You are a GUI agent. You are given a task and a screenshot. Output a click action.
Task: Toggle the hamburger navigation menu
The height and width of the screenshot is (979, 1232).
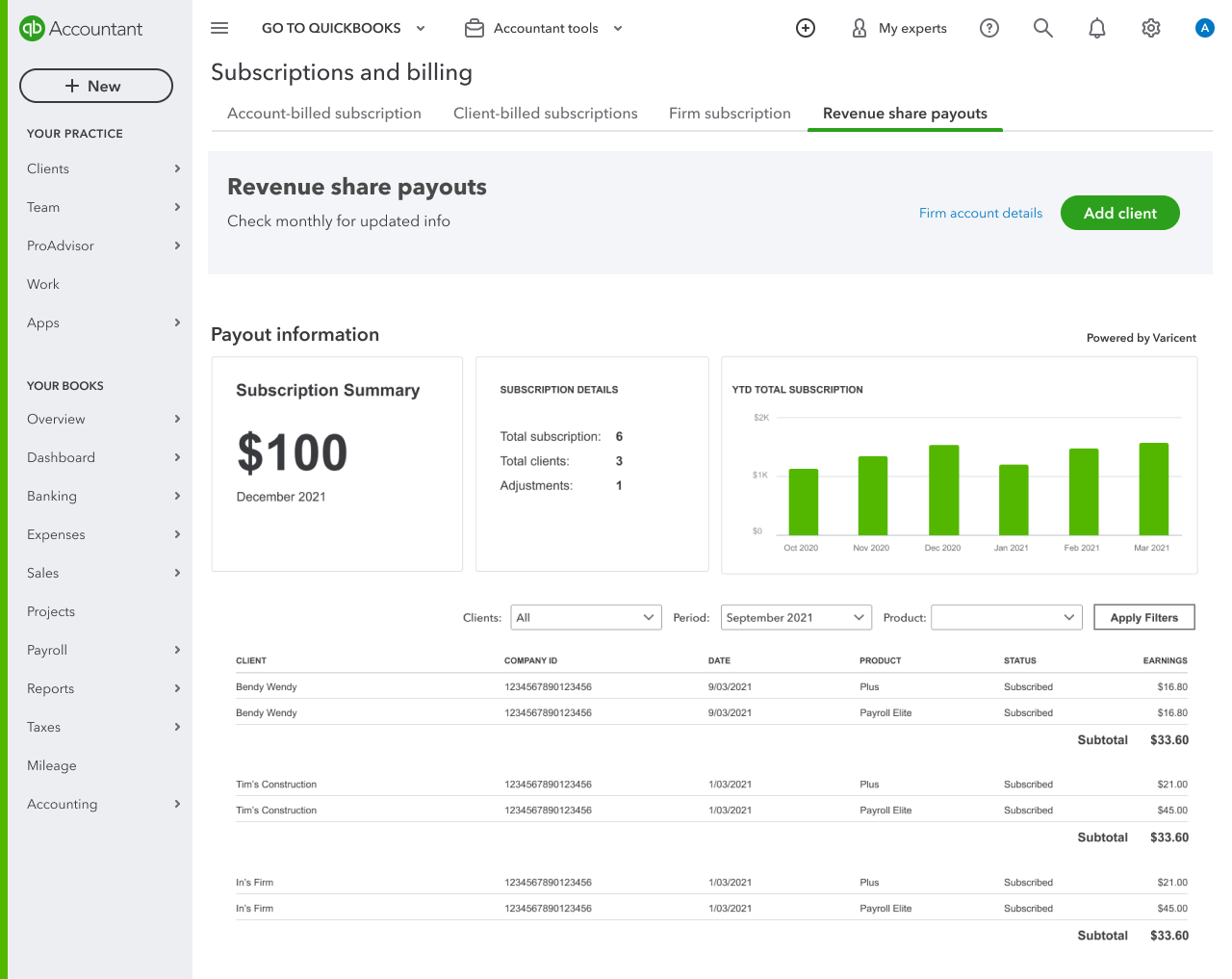tap(219, 28)
